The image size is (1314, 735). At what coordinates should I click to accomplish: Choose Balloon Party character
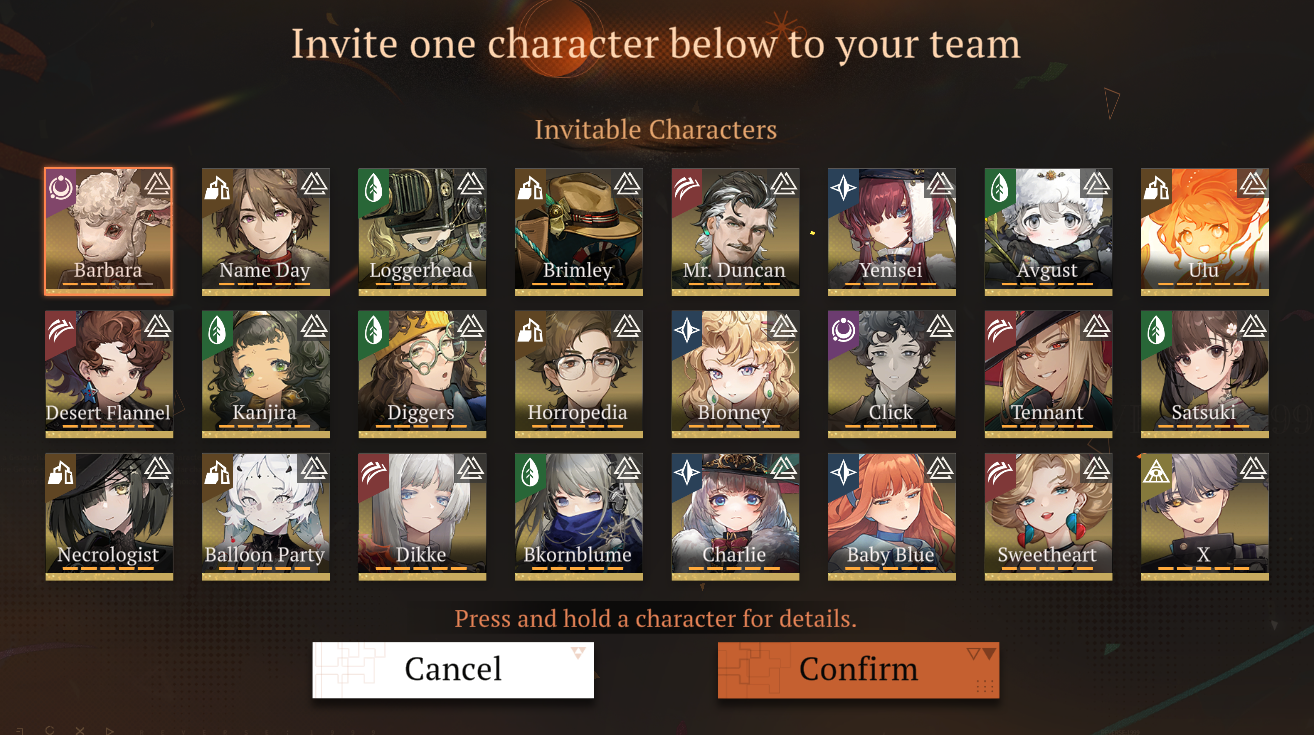pyautogui.click(x=265, y=517)
